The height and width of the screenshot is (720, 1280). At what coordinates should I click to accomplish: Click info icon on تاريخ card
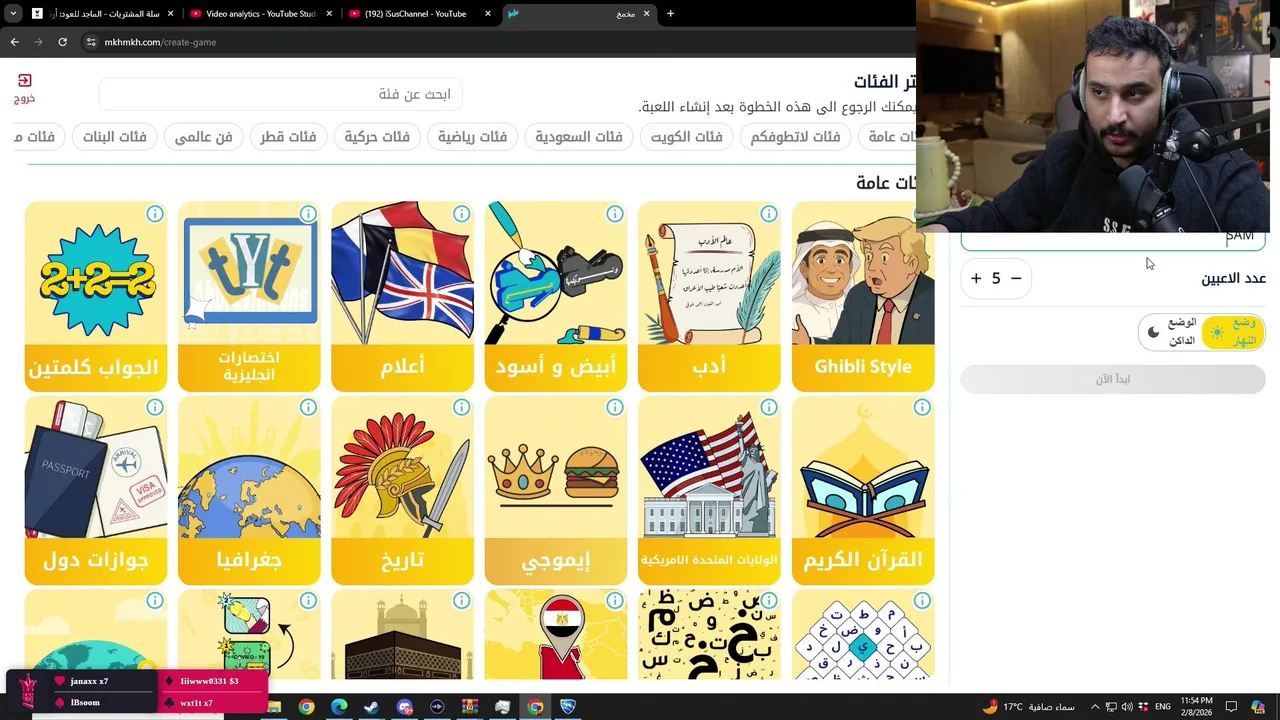(461, 407)
